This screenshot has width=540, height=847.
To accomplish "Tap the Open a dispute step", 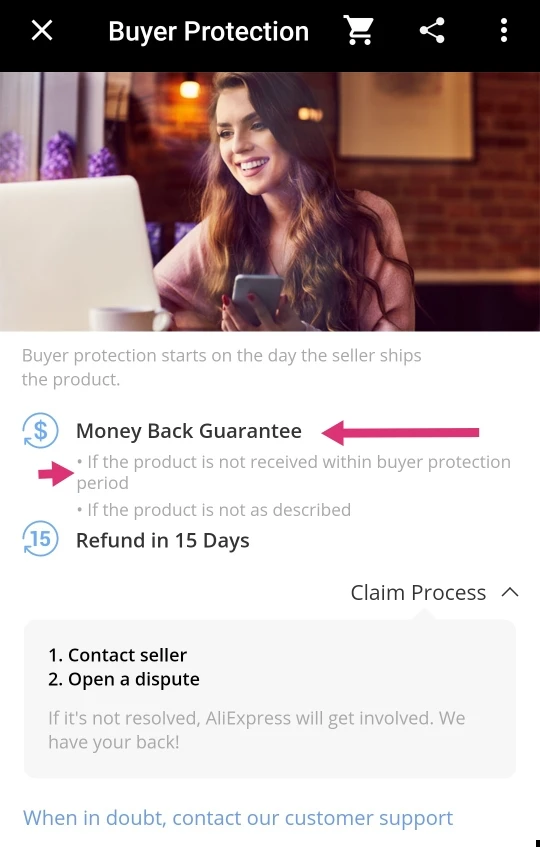I will coord(124,679).
